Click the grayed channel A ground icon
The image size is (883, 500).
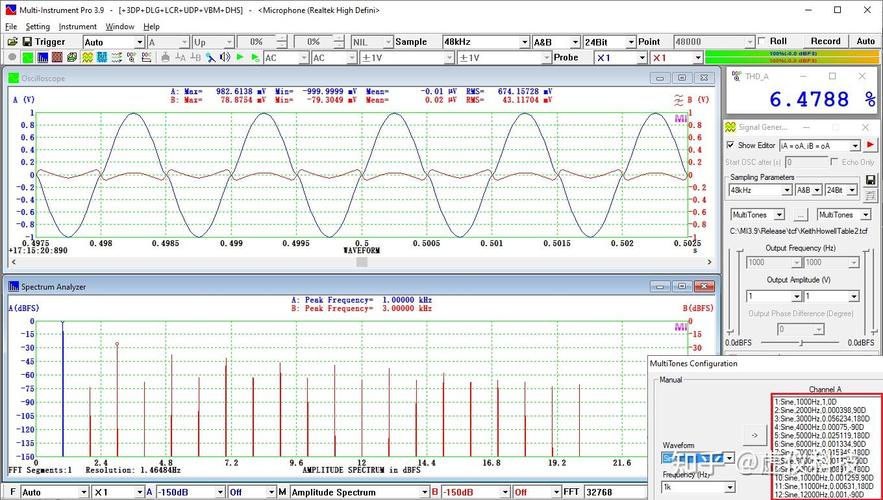tap(180, 57)
